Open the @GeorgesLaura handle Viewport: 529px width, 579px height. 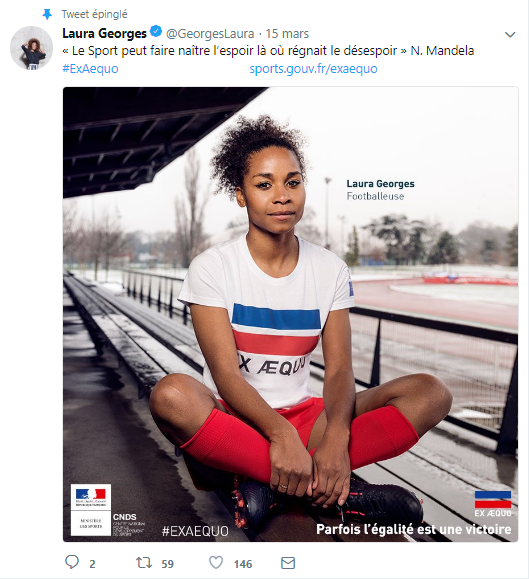pos(210,34)
